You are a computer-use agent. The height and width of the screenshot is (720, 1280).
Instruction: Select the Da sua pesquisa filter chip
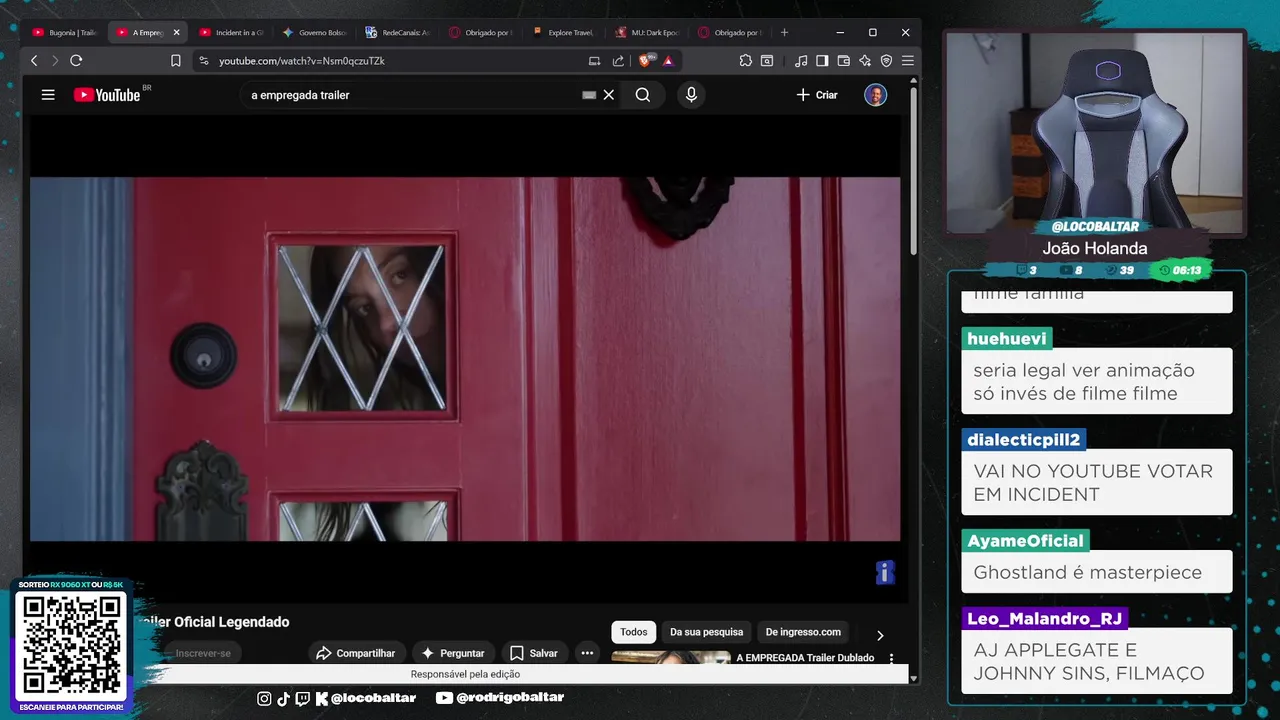pyautogui.click(x=706, y=632)
